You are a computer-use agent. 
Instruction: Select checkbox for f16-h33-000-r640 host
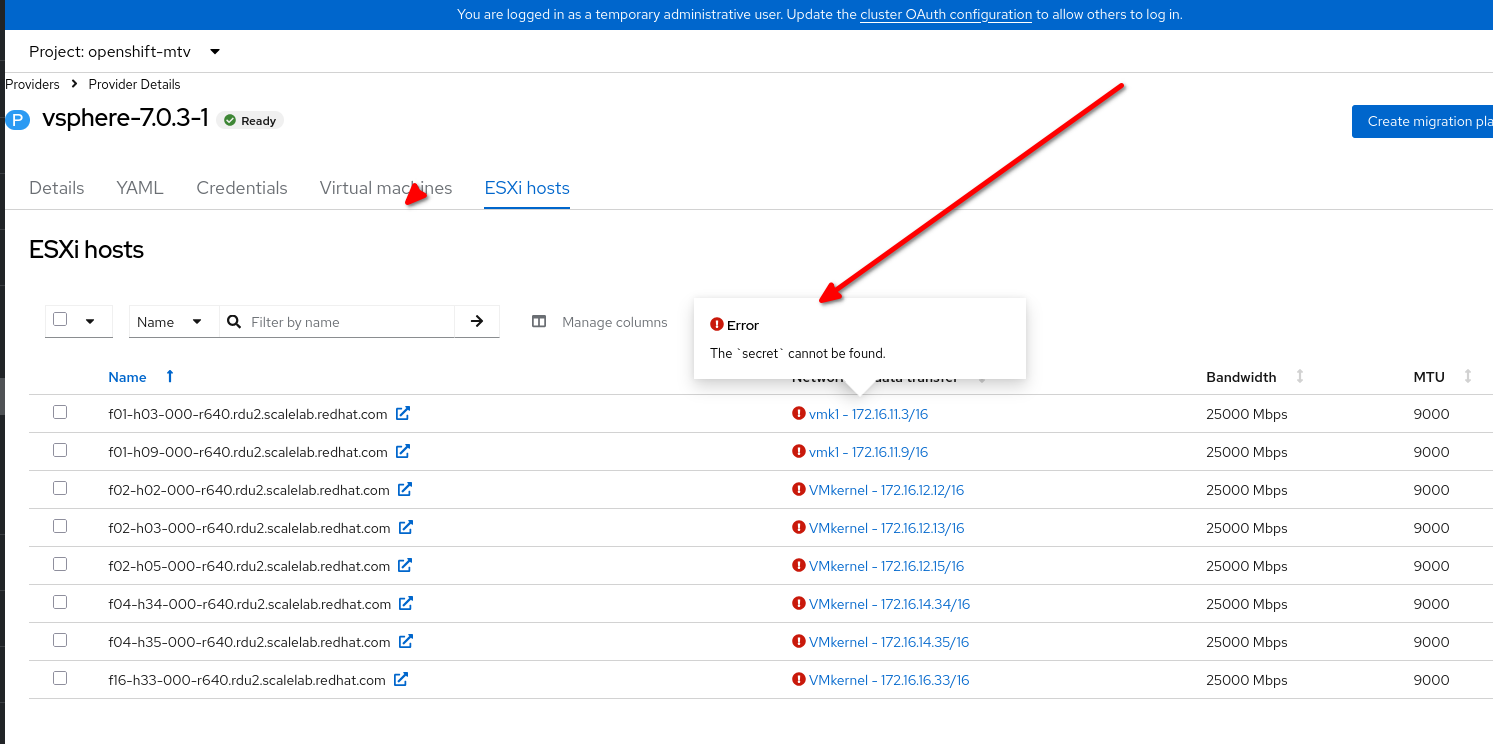click(x=60, y=678)
